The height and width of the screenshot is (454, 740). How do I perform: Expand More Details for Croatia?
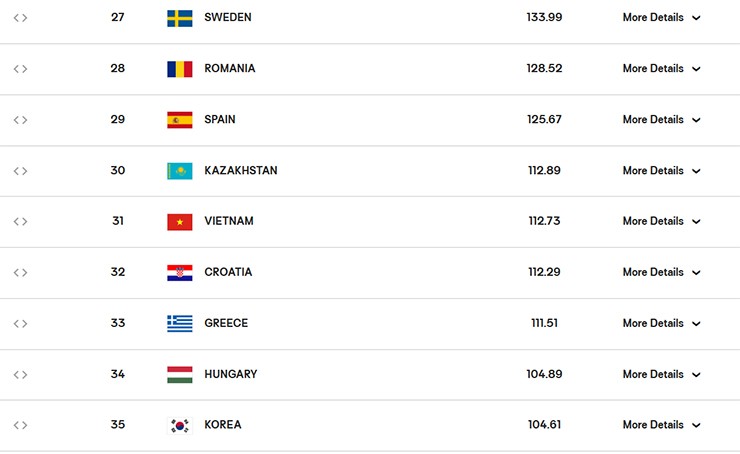(661, 273)
